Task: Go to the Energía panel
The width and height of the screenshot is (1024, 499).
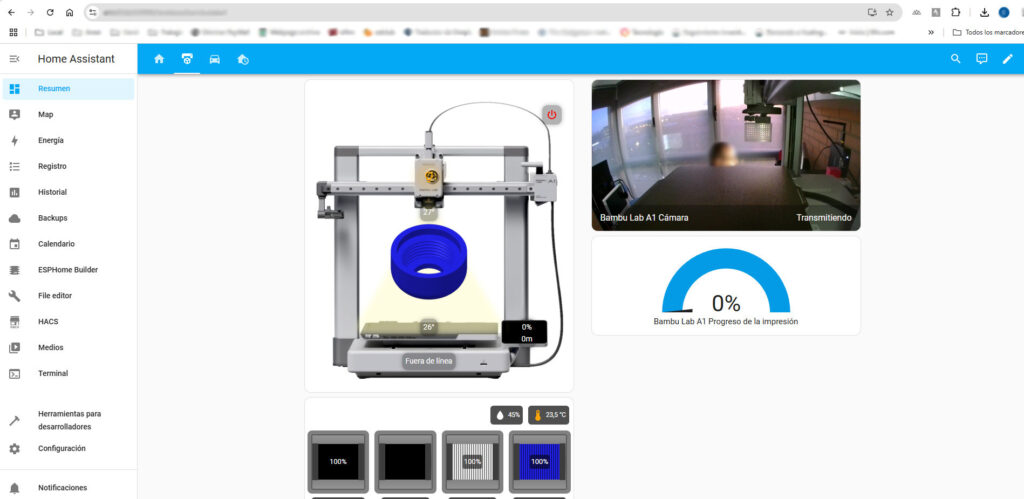Action: pos(69,140)
